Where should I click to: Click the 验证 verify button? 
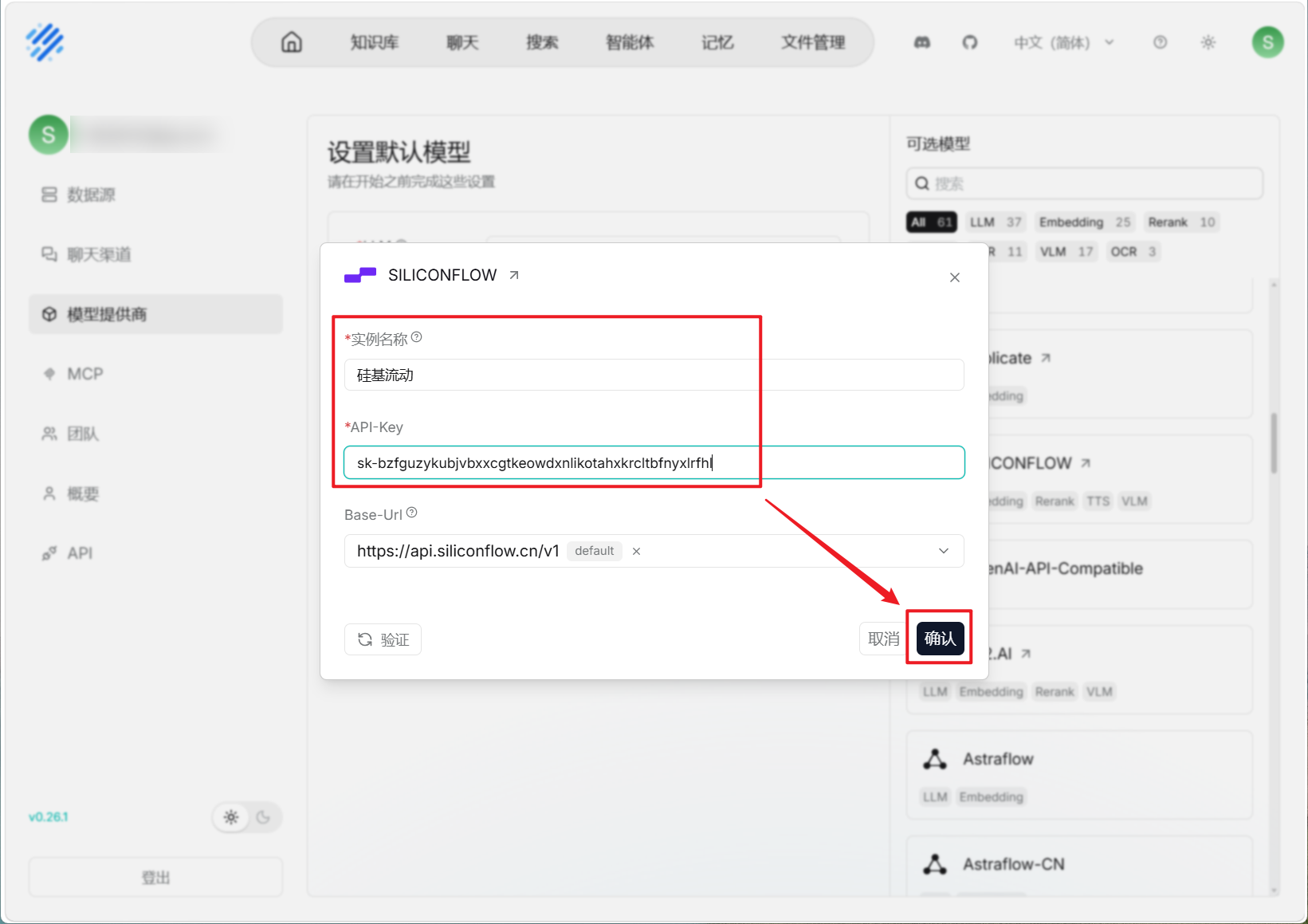[383, 639]
